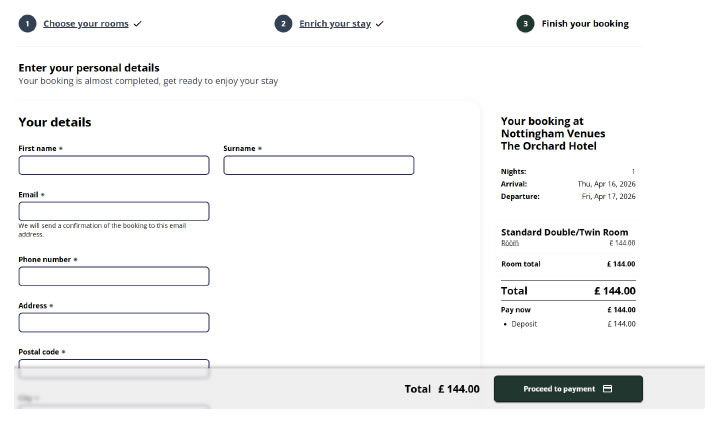
Task: Click the Deposit line under Pay now
Action: (524, 324)
